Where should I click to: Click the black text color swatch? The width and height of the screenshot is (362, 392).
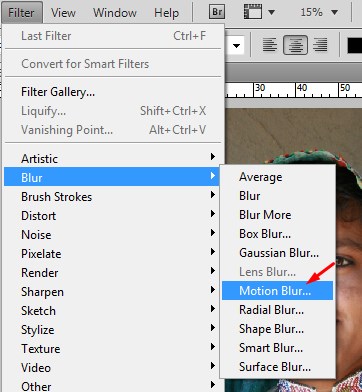point(355,45)
